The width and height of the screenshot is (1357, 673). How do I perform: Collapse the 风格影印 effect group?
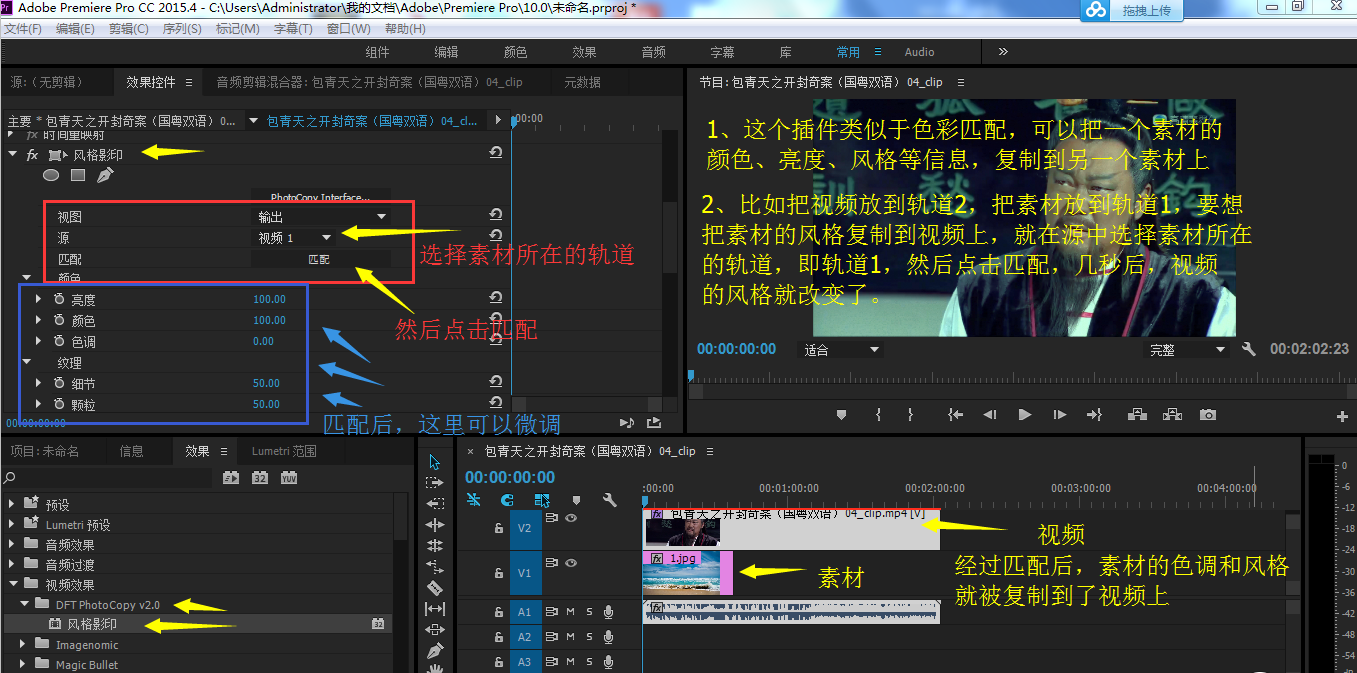click(13, 155)
